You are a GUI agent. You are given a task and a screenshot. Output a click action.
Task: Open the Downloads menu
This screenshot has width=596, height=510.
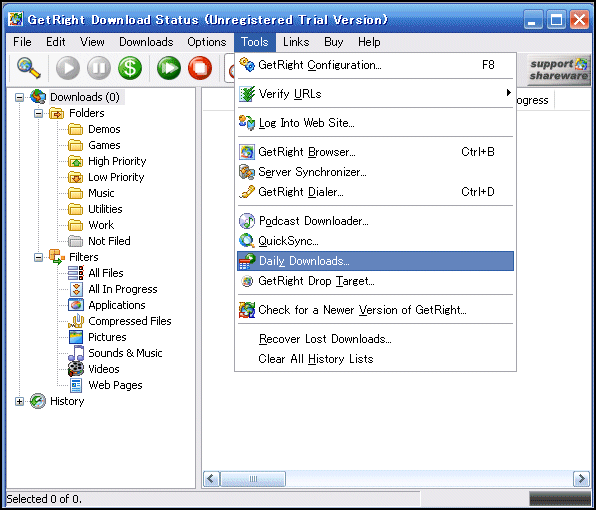tap(146, 42)
